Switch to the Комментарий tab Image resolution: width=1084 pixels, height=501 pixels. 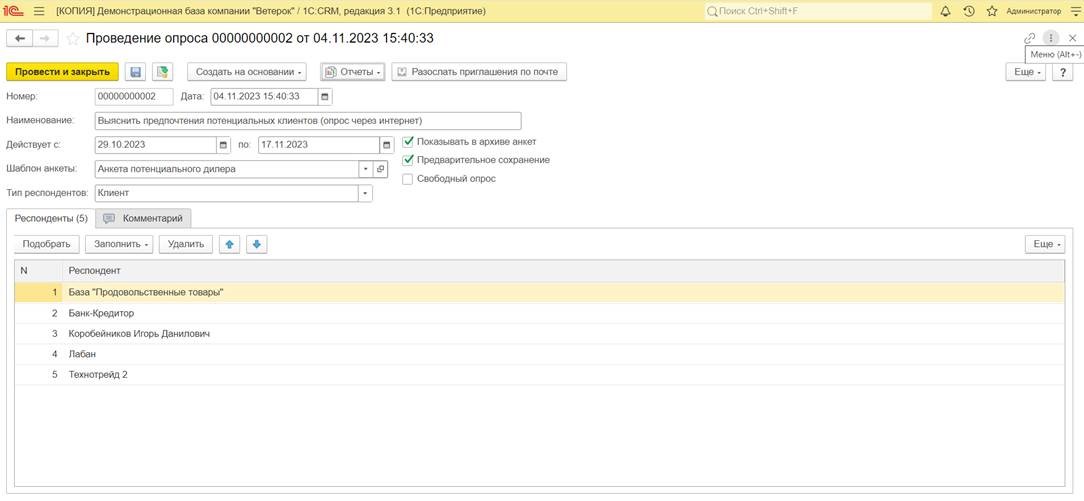click(x=144, y=218)
